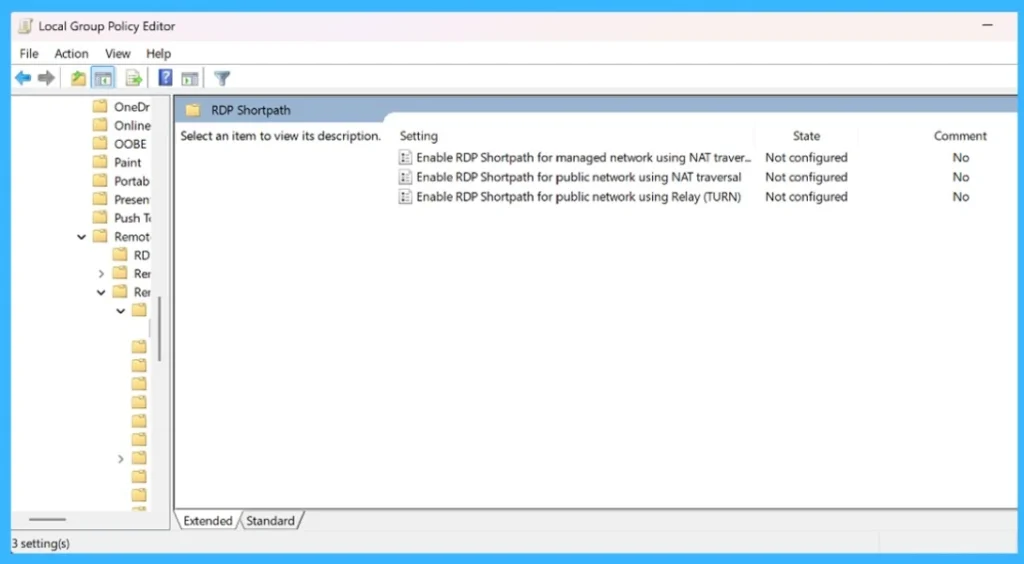This screenshot has width=1024, height=564.
Task: Sort by the Comment column header
Action: click(x=959, y=136)
